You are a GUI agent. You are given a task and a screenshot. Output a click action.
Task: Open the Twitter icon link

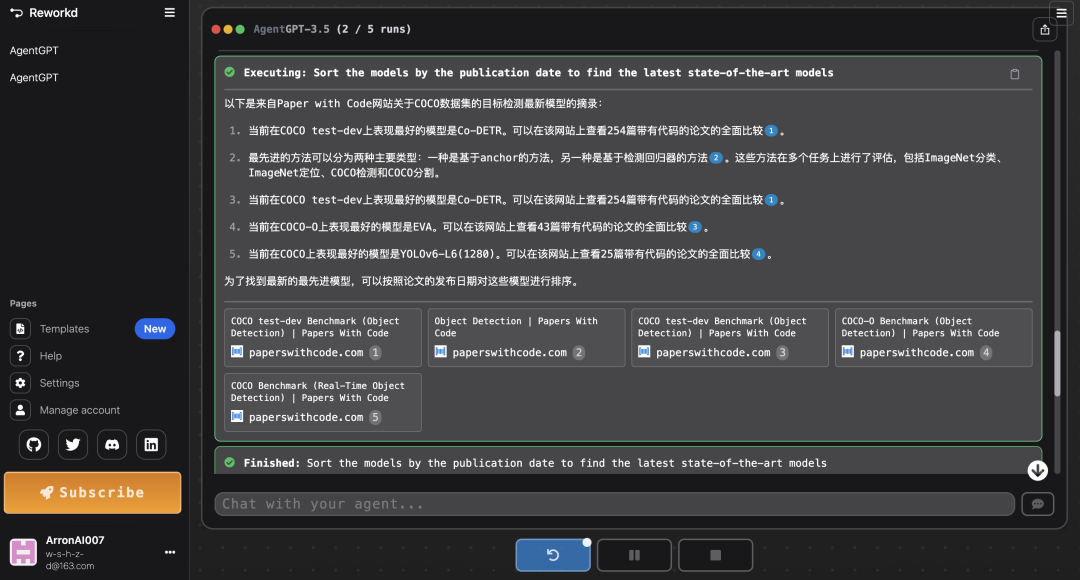point(73,445)
